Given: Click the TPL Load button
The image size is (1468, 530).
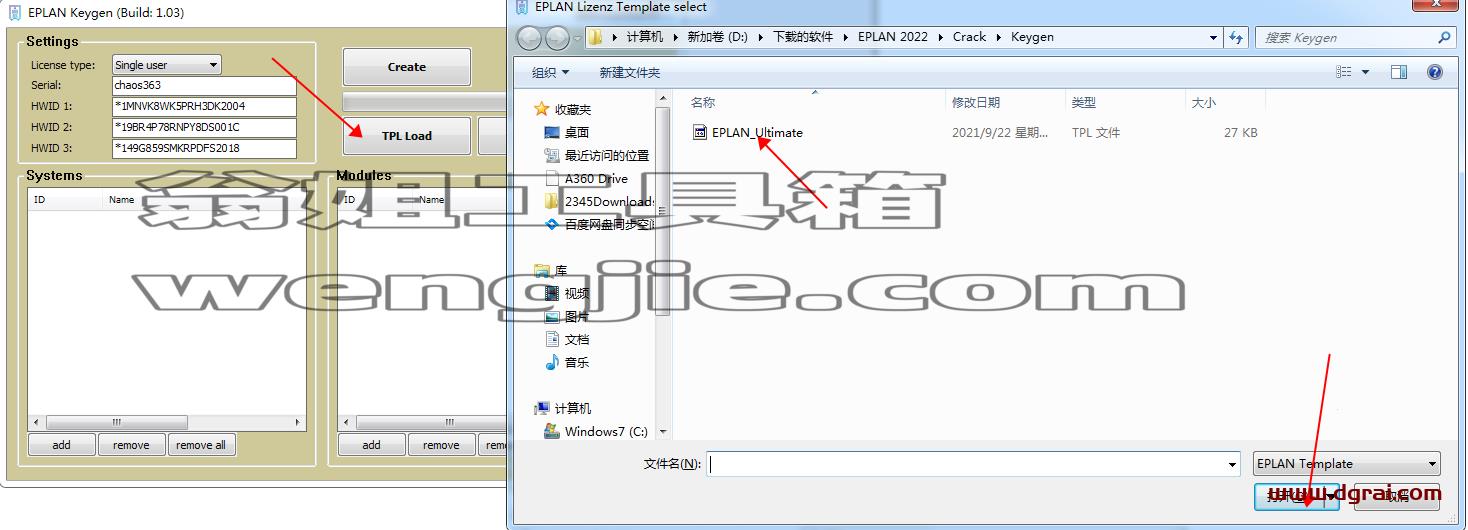Looking at the screenshot, I should tap(407, 136).
